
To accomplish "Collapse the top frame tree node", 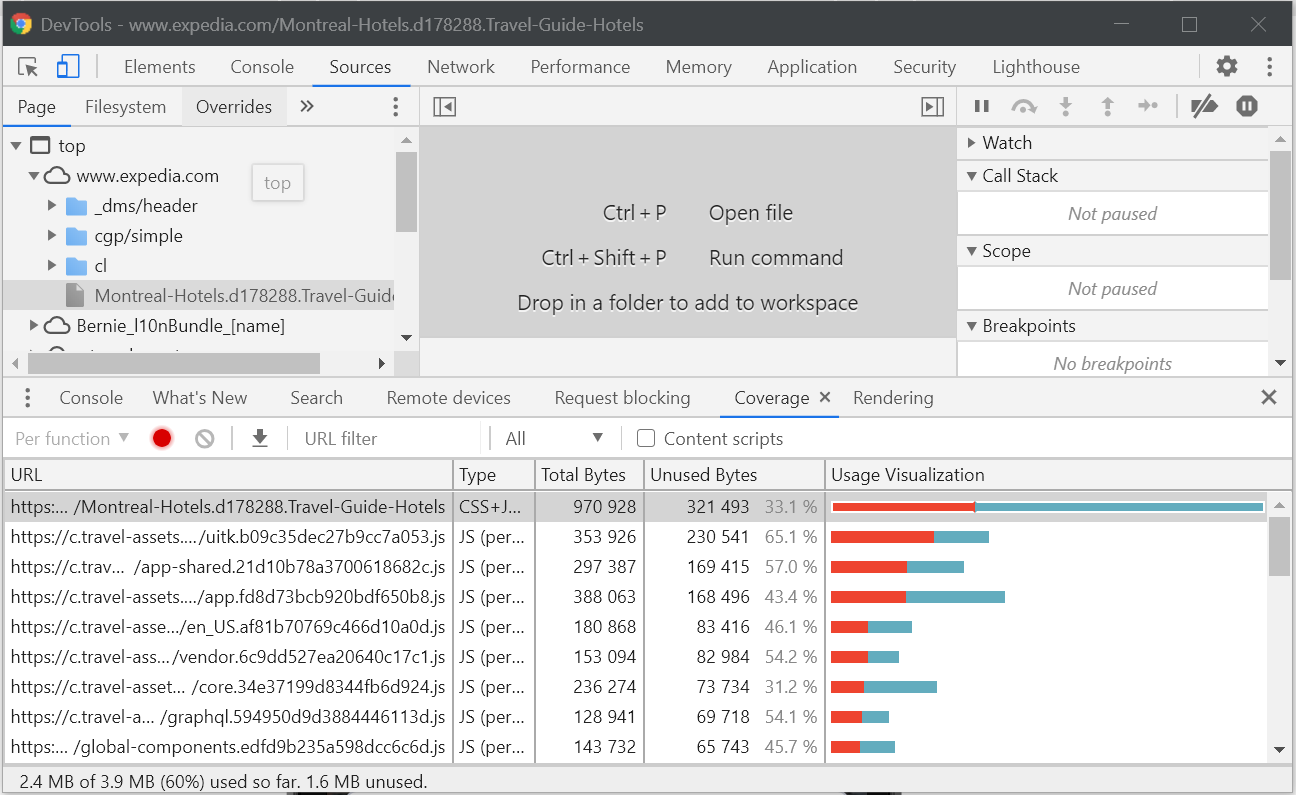I will pyautogui.click(x=16, y=146).
